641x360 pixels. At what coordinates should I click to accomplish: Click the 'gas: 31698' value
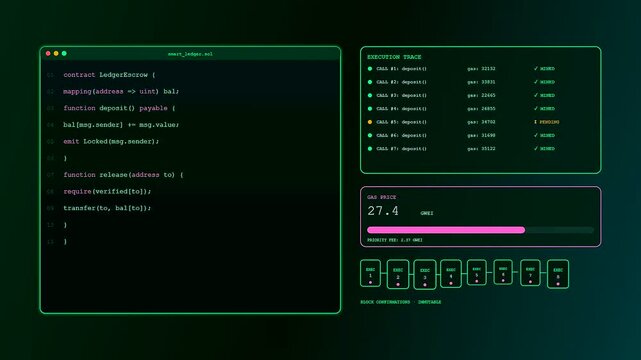click(481, 135)
